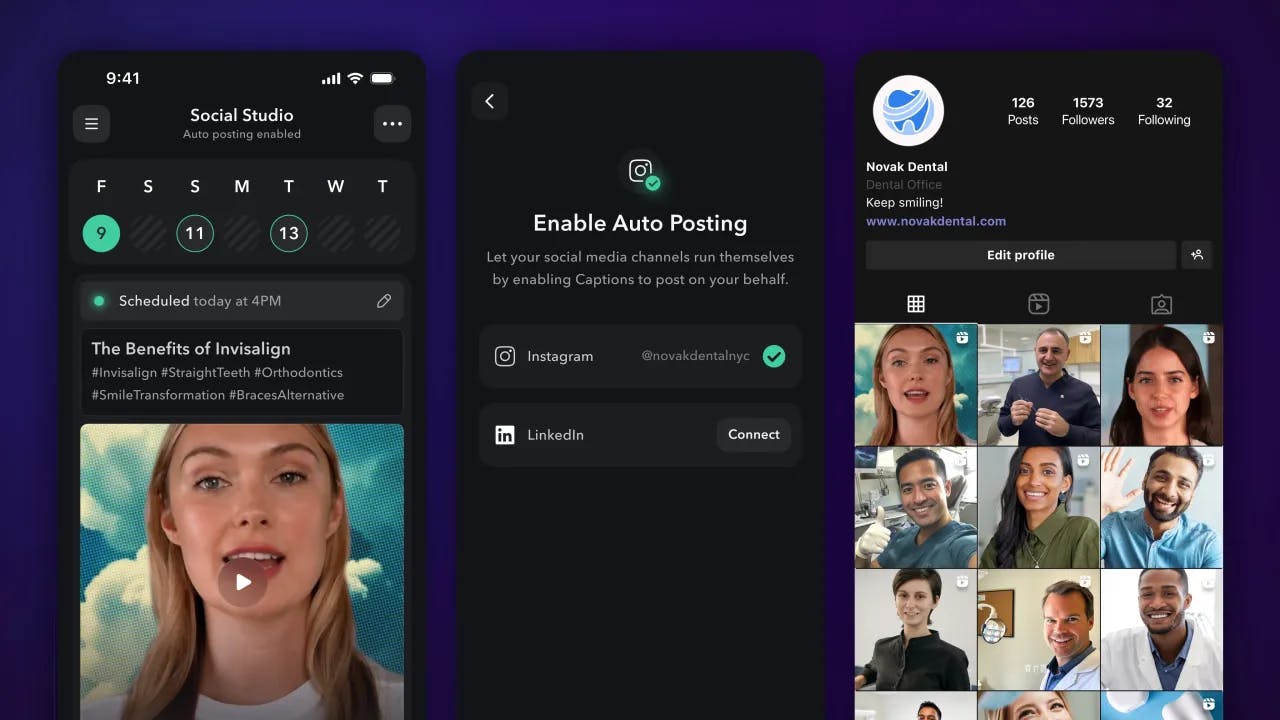Click the @novakdentalnyc account handle
This screenshot has height=720, width=1280.
click(695, 356)
